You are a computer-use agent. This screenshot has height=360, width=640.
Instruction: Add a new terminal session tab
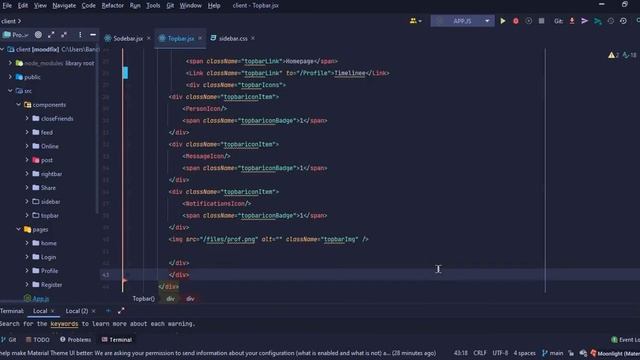coord(108,311)
